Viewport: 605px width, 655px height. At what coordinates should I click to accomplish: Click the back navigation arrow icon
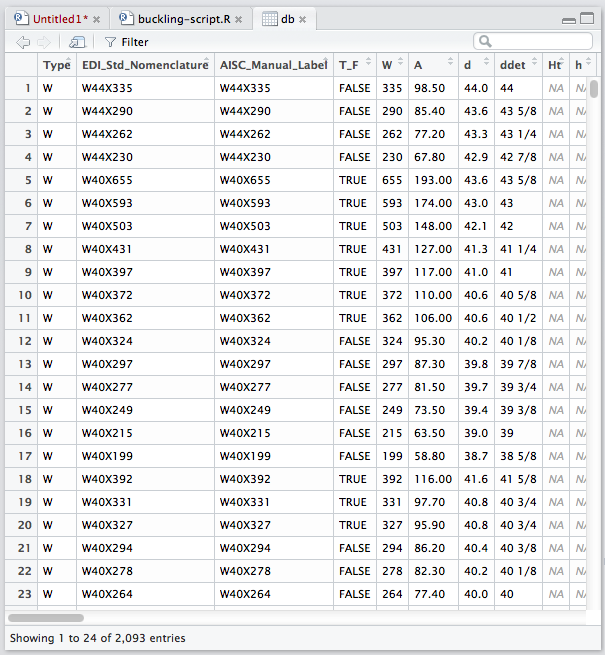pos(23,42)
